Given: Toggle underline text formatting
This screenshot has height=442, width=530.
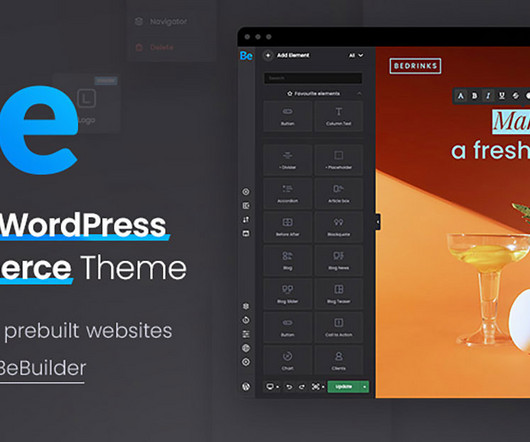Looking at the screenshot, I should 502,96.
